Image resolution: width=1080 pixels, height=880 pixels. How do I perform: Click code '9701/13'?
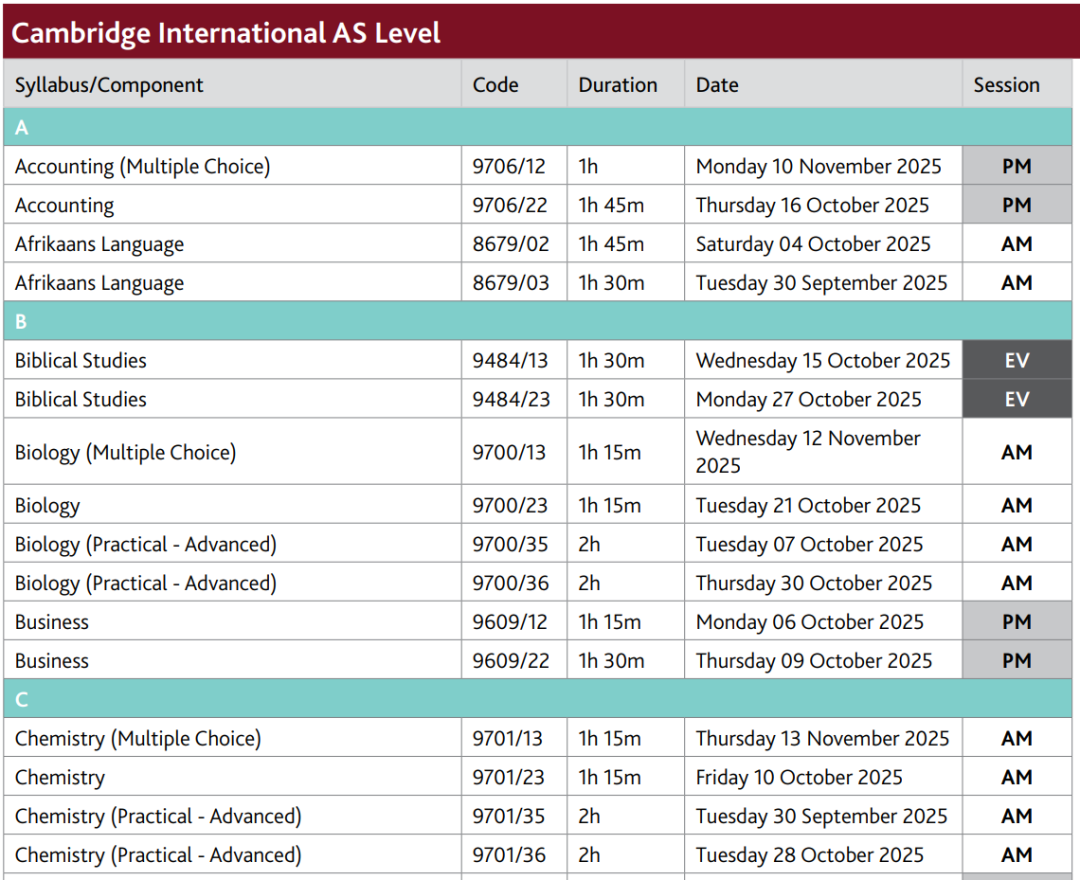tap(507, 738)
